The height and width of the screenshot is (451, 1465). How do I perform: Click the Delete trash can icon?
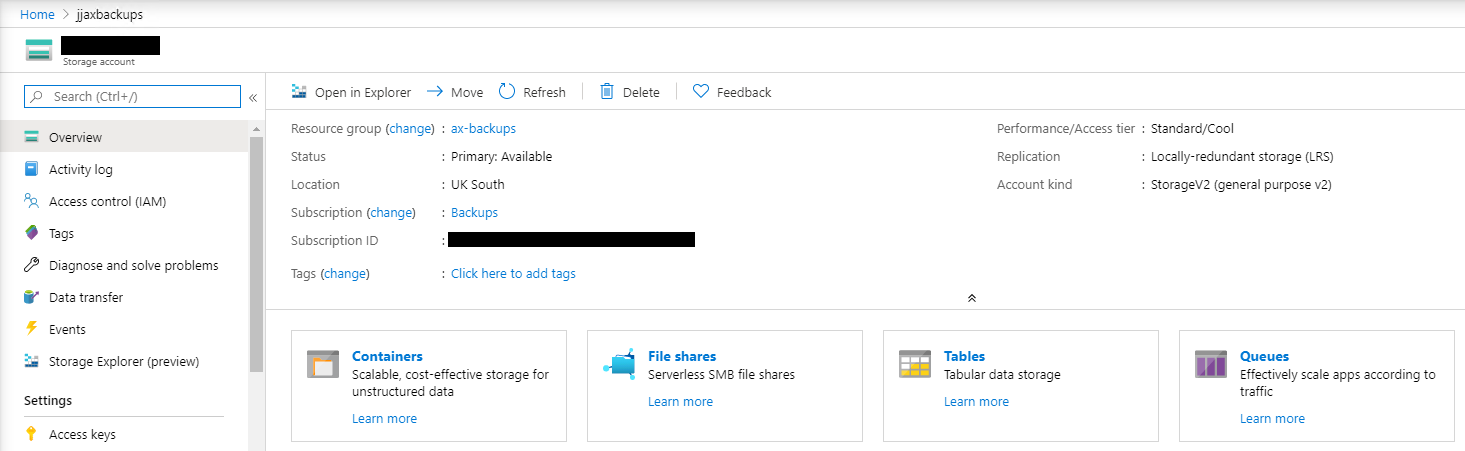point(607,91)
